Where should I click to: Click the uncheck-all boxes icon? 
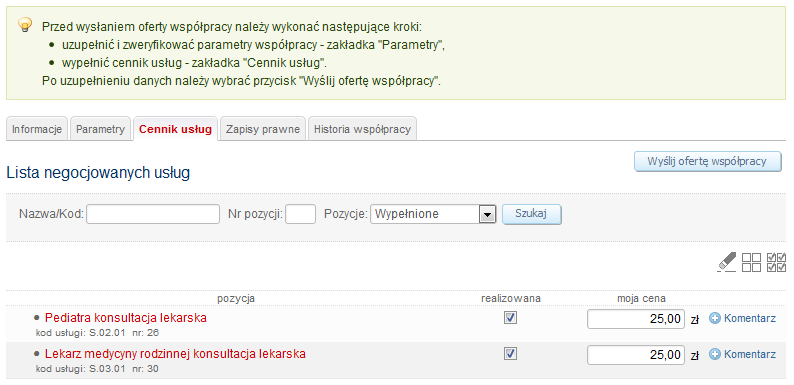point(751,262)
